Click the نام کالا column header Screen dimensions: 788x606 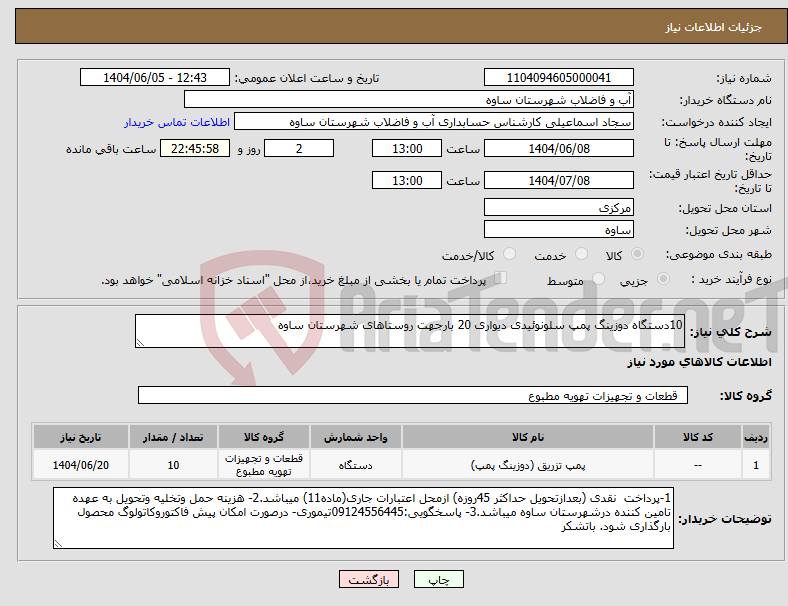click(528, 437)
